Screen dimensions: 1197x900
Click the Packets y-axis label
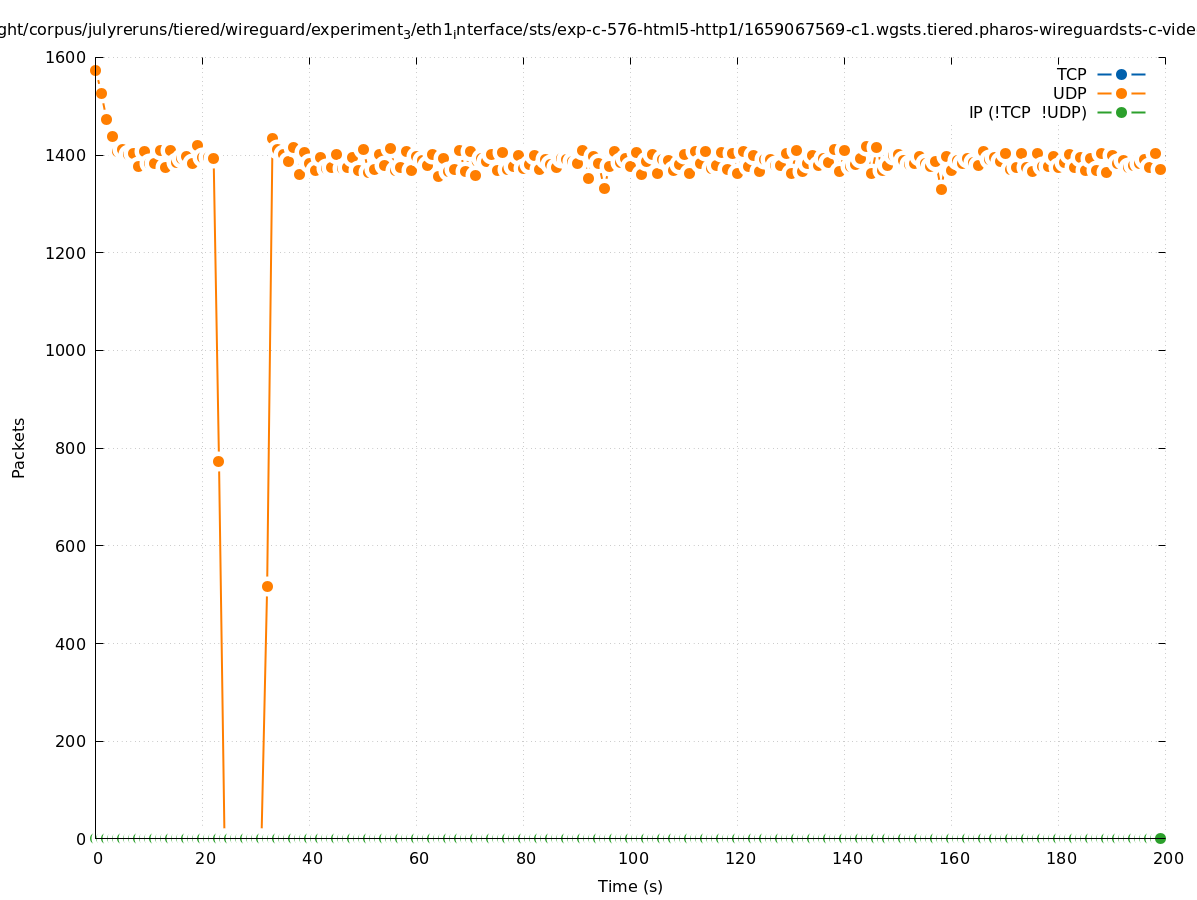point(18,447)
